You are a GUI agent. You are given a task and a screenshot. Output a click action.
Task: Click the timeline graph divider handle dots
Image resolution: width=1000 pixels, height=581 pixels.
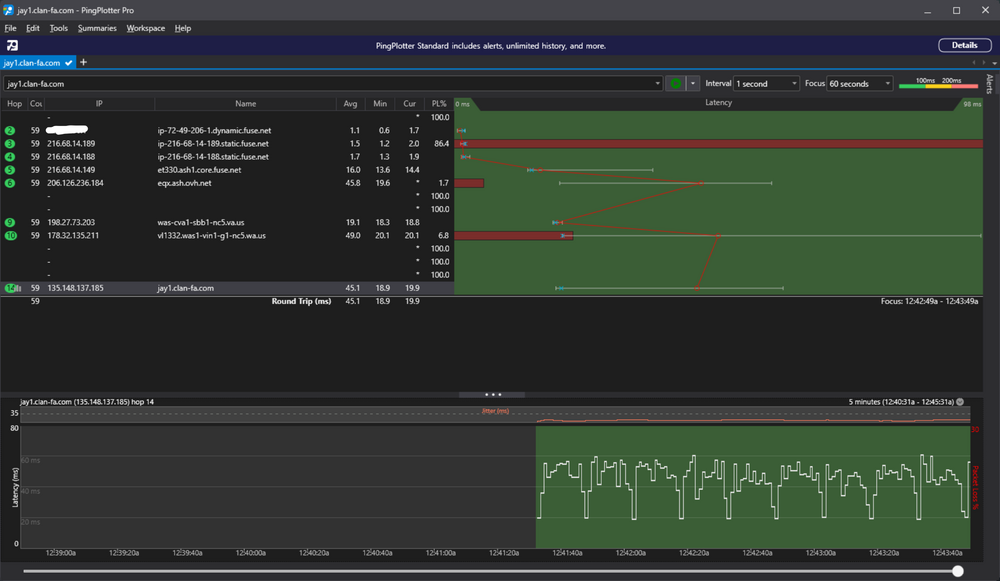click(492, 395)
